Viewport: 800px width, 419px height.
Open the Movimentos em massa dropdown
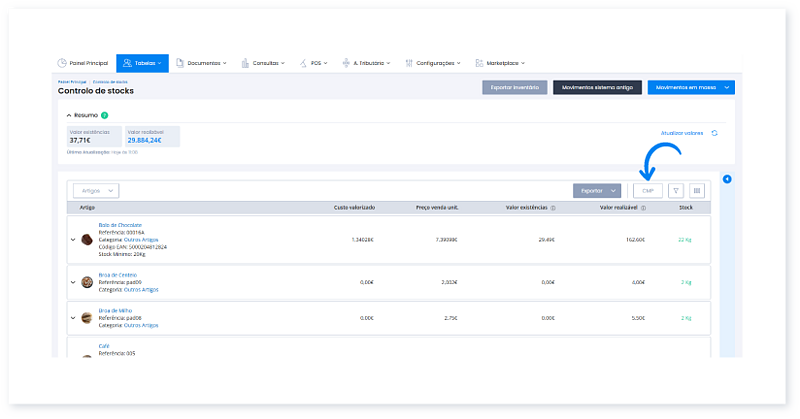pos(691,88)
